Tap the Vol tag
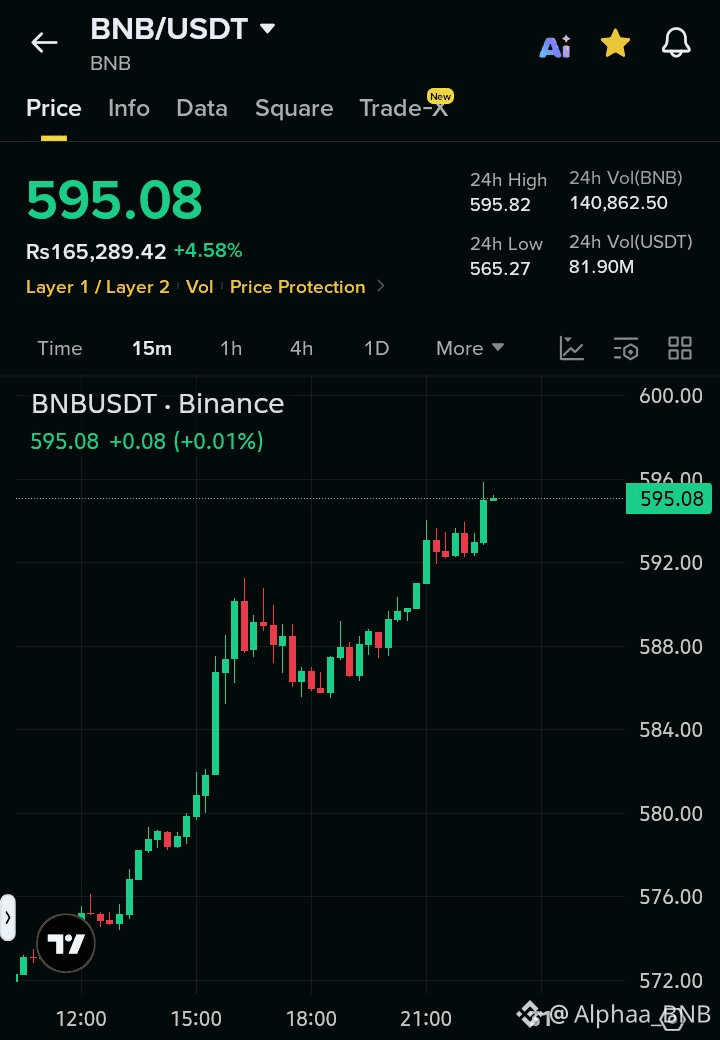The height and width of the screenshot is (1040, 720). pyautogui.click(x=200, y=287)
